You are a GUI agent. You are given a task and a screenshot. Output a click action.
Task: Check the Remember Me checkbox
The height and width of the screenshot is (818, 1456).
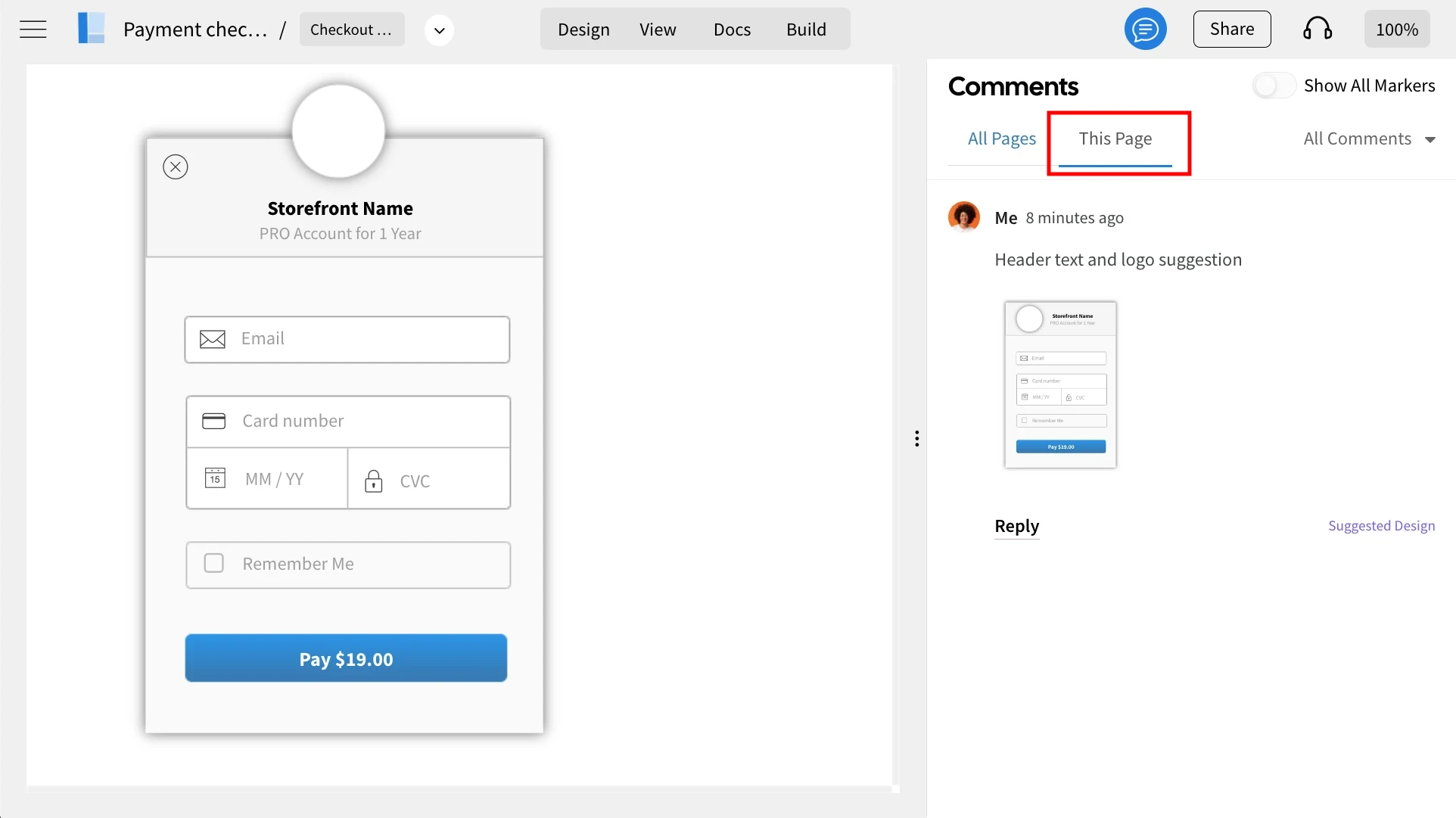(214, 564)
